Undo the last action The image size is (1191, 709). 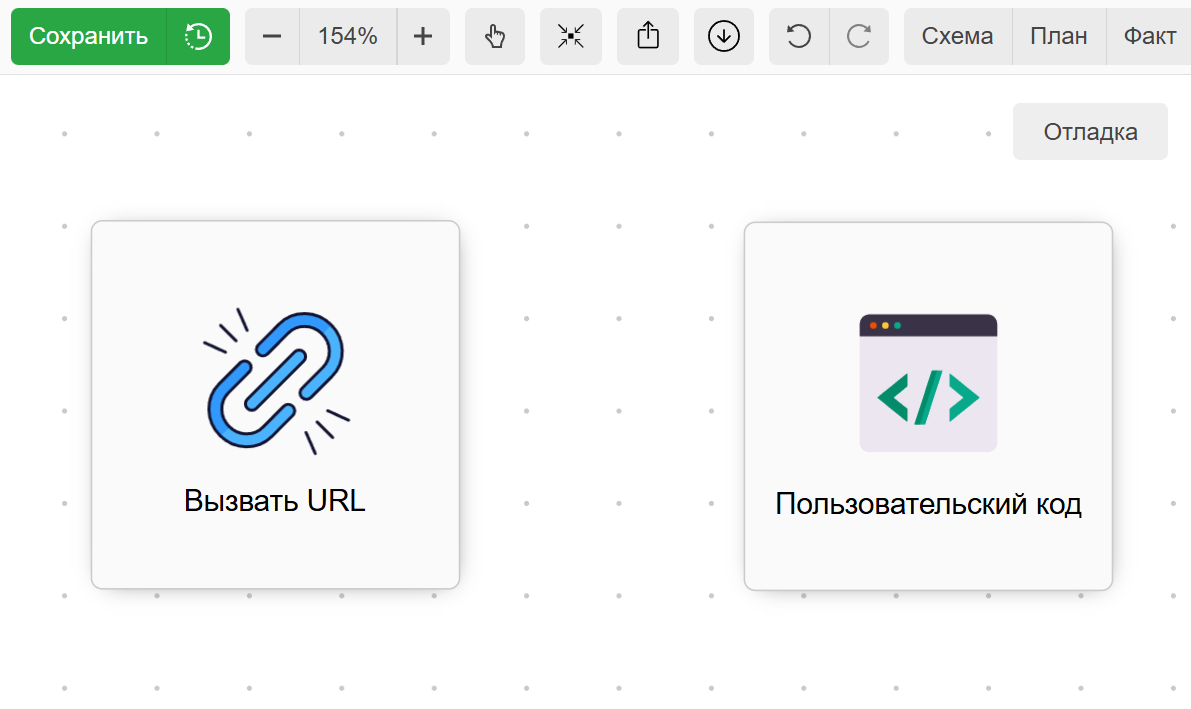[799, 37]
